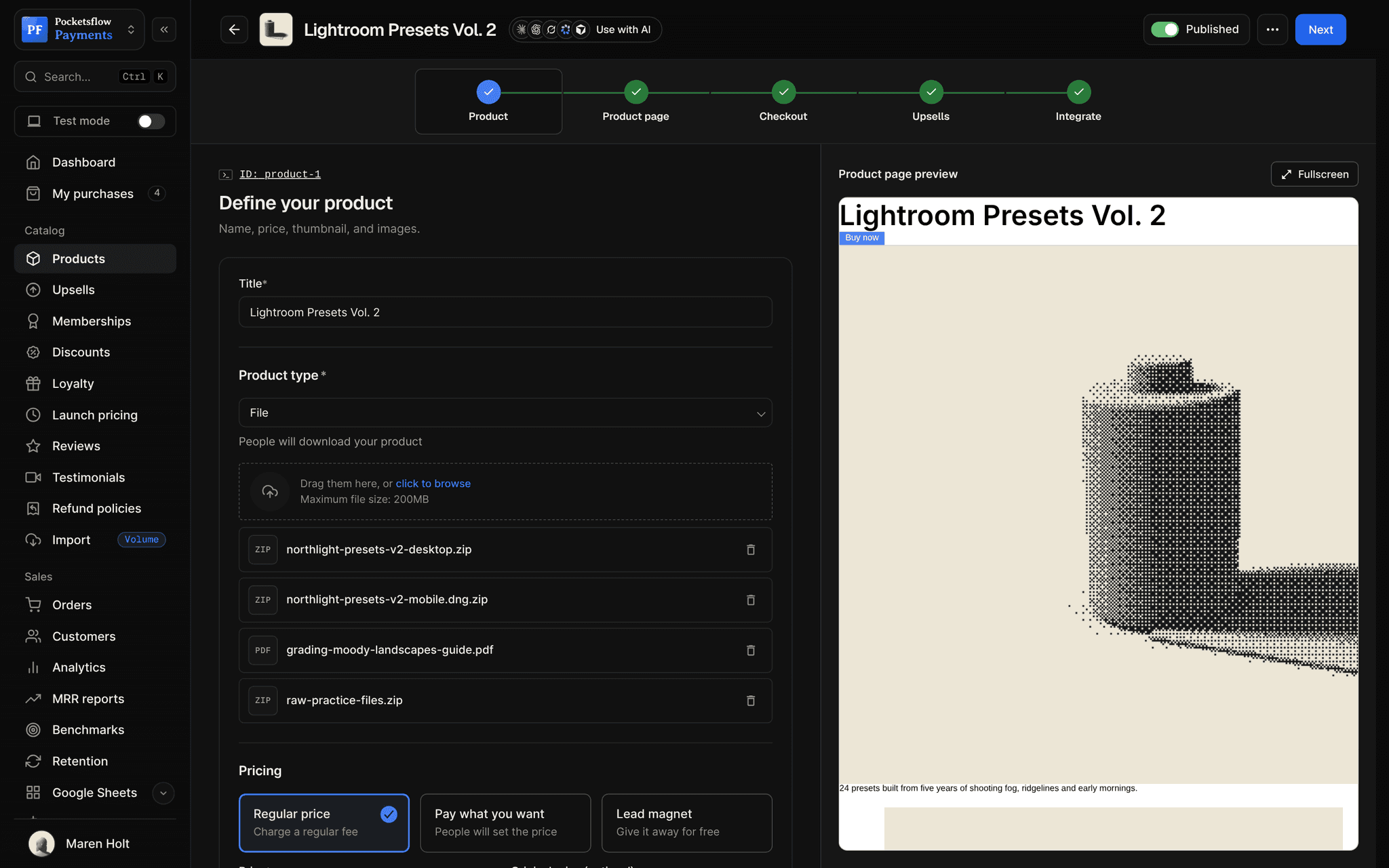The width and height of the screenshot is (1389, 868).
Task: Click the Benchmarks target icon
Action: coord(33,729)
